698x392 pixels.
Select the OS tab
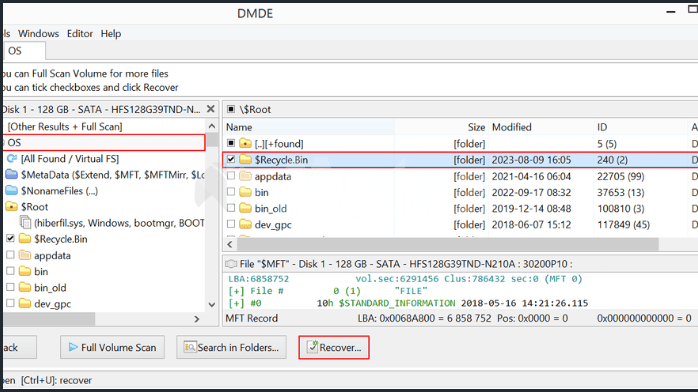pos(23,51)
